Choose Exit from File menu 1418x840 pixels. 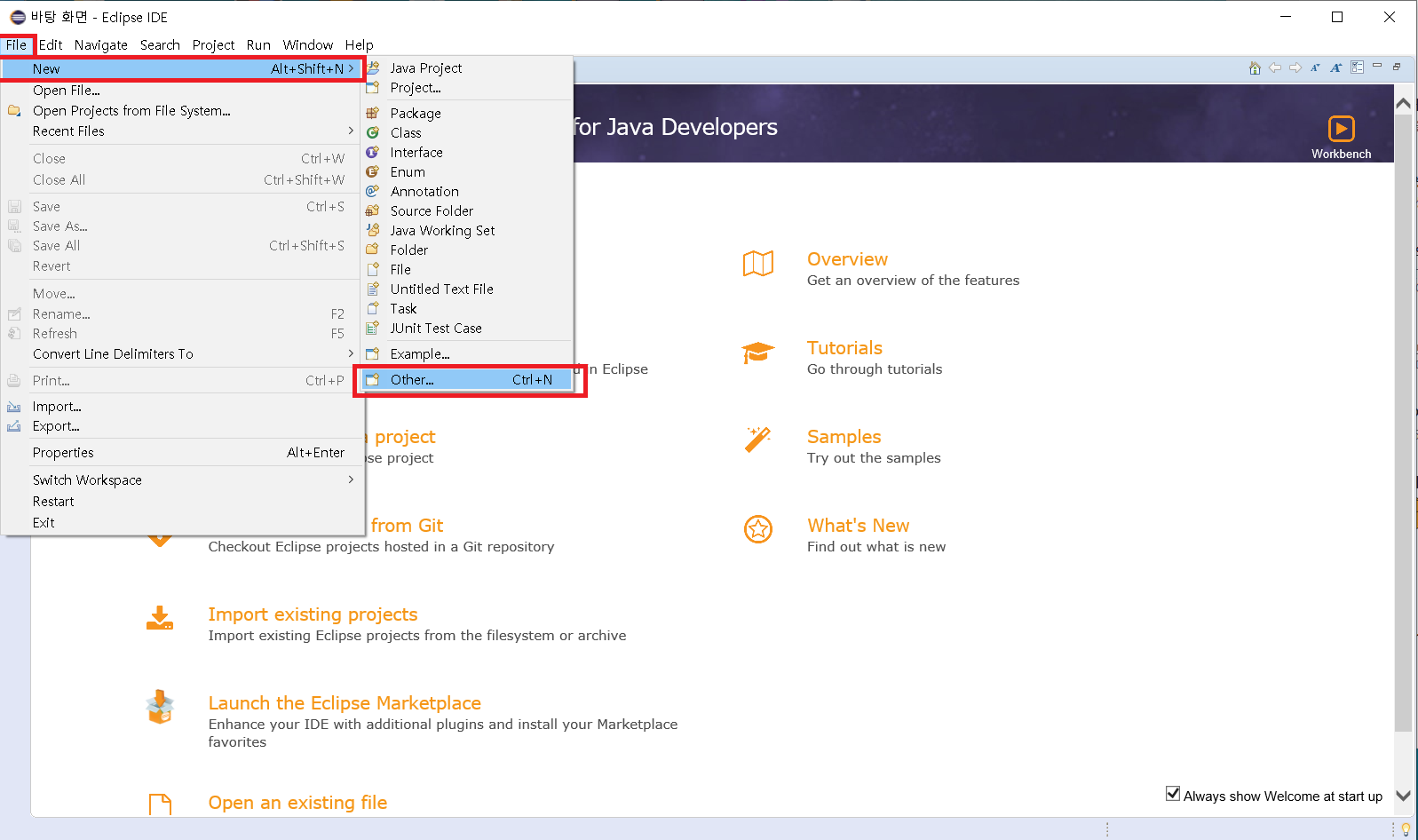click(x=182, y=522)
